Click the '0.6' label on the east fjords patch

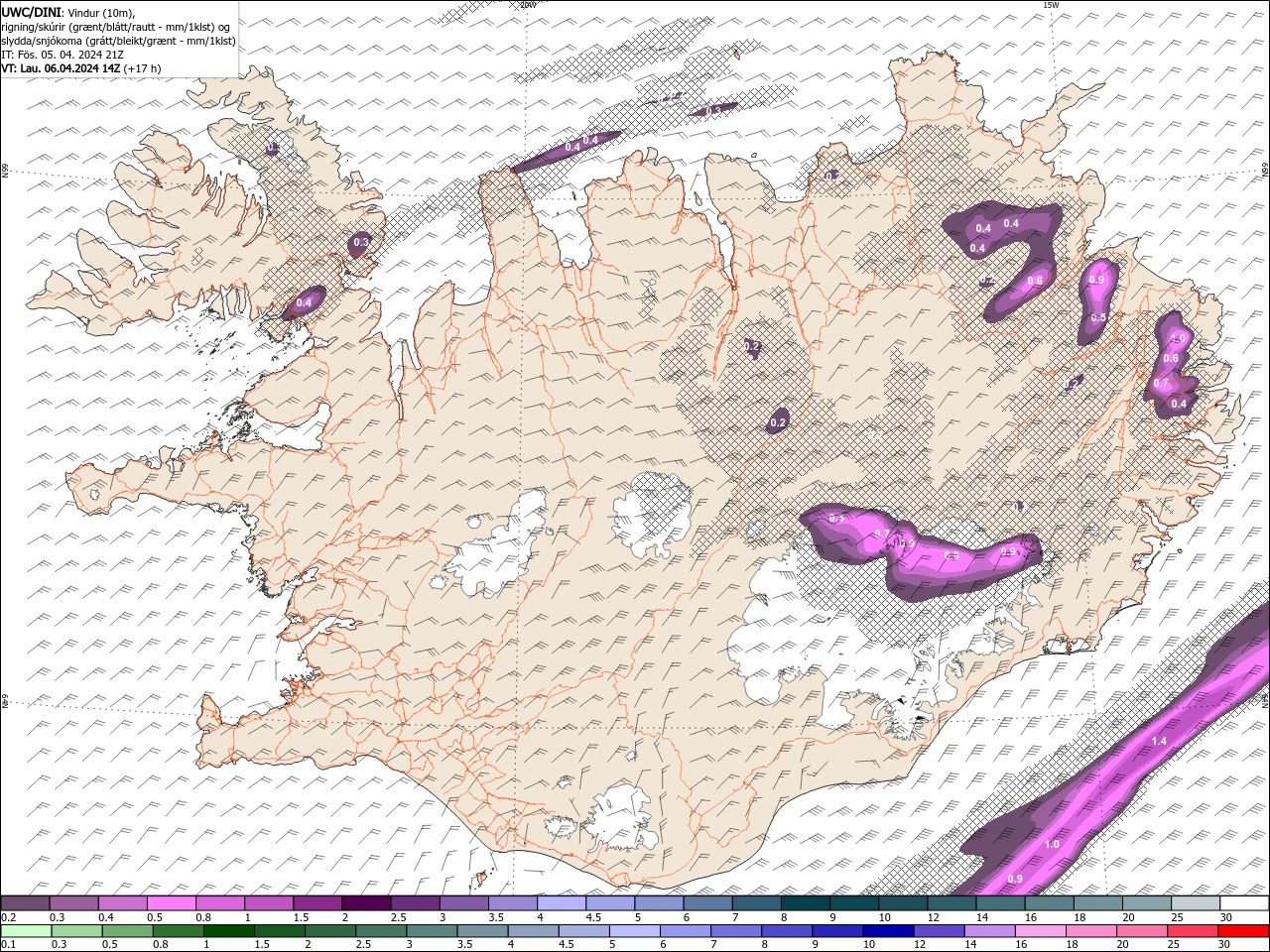point(1171,358)
